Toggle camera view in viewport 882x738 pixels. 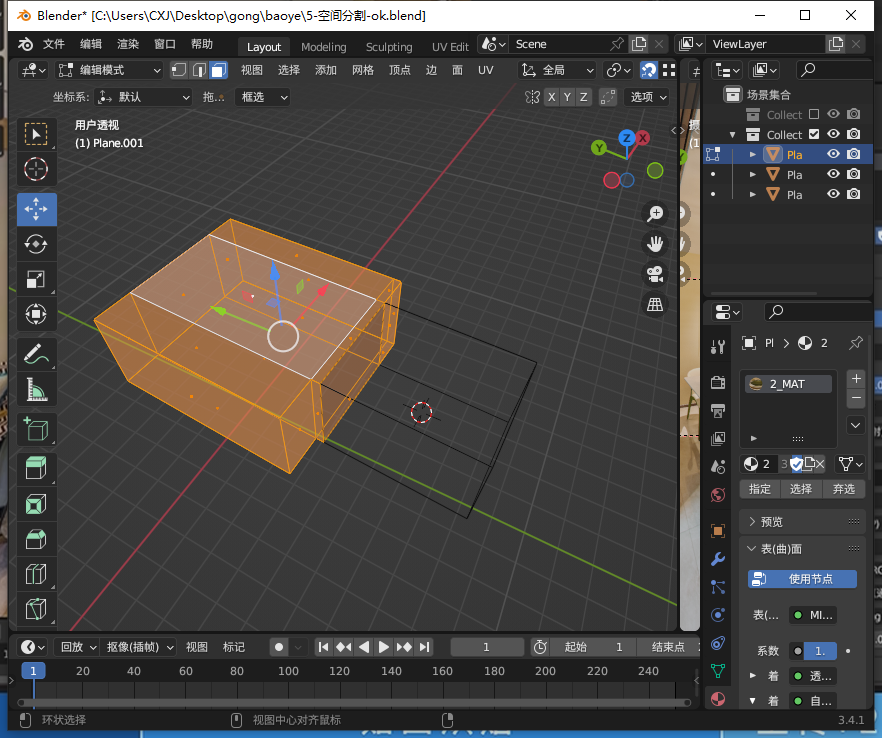click(x=656, y=274)
